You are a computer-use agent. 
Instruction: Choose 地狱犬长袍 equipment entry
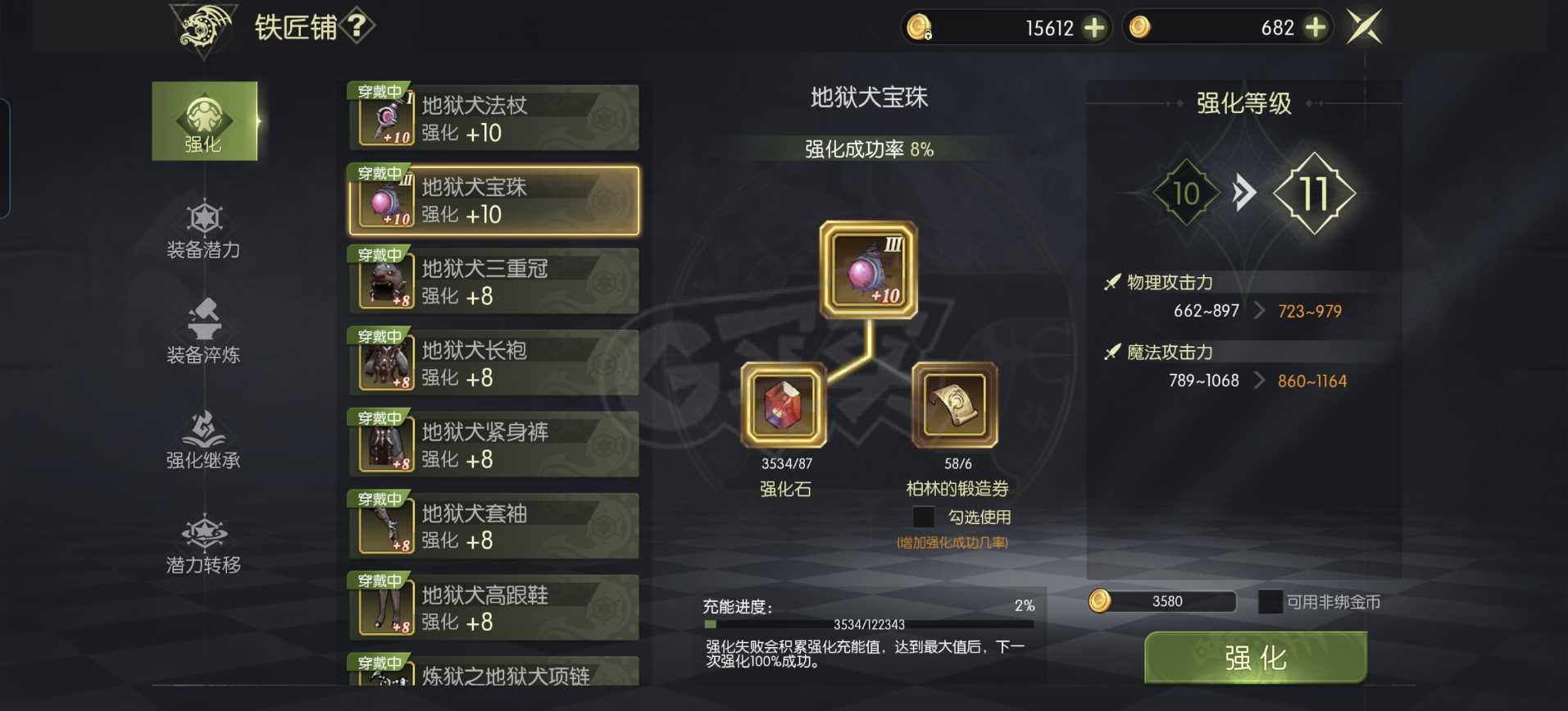(x=494, y=362)
